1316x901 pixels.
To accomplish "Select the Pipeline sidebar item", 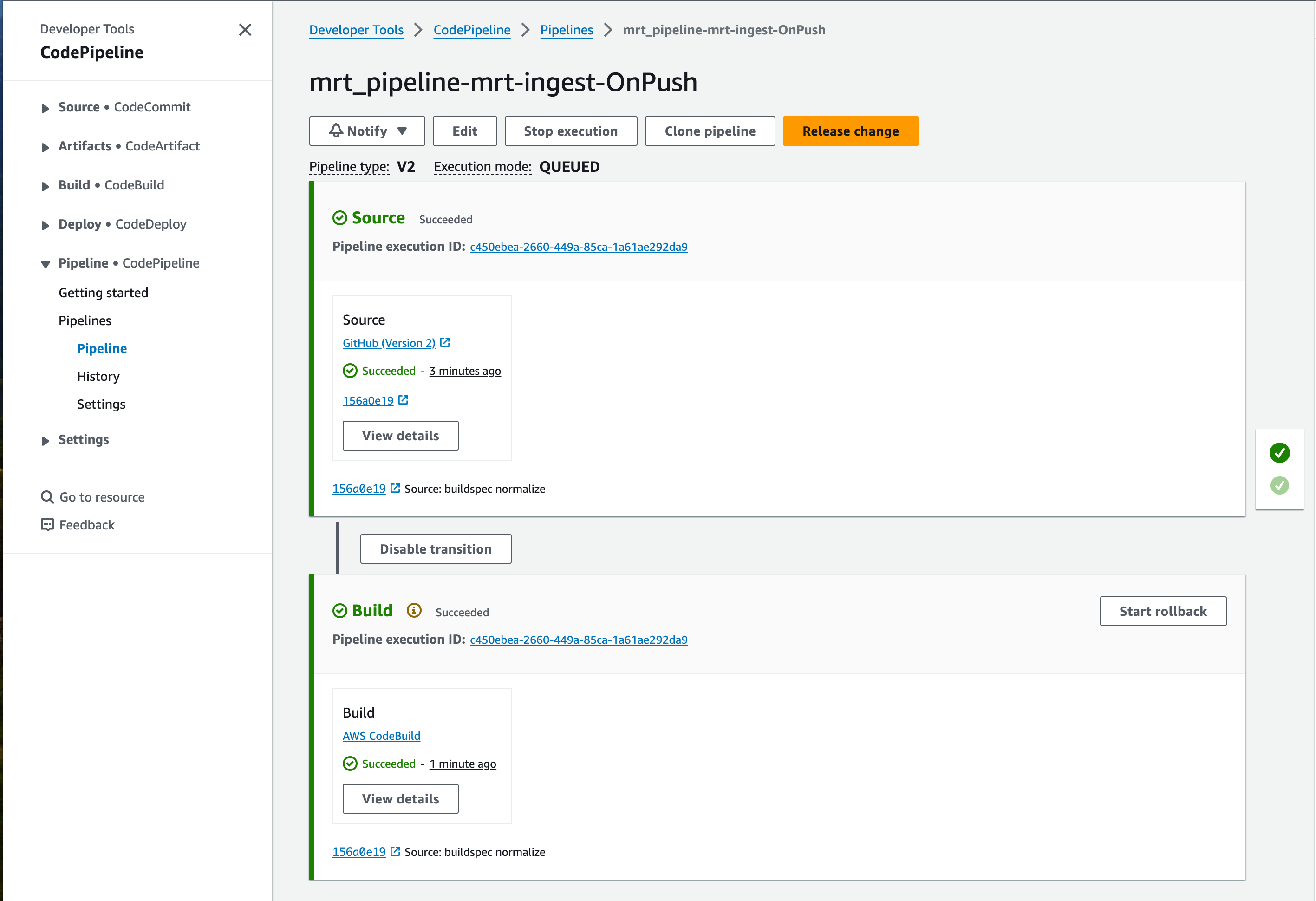I will click(x=102, y=348).
